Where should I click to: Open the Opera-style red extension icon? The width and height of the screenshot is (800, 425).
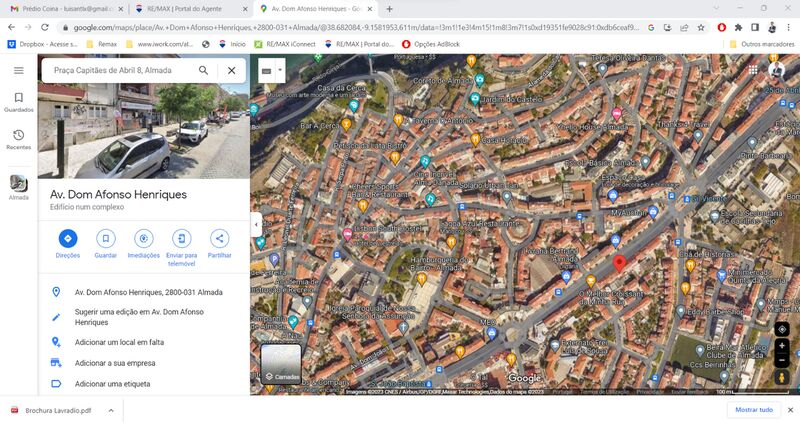point(721,28)
